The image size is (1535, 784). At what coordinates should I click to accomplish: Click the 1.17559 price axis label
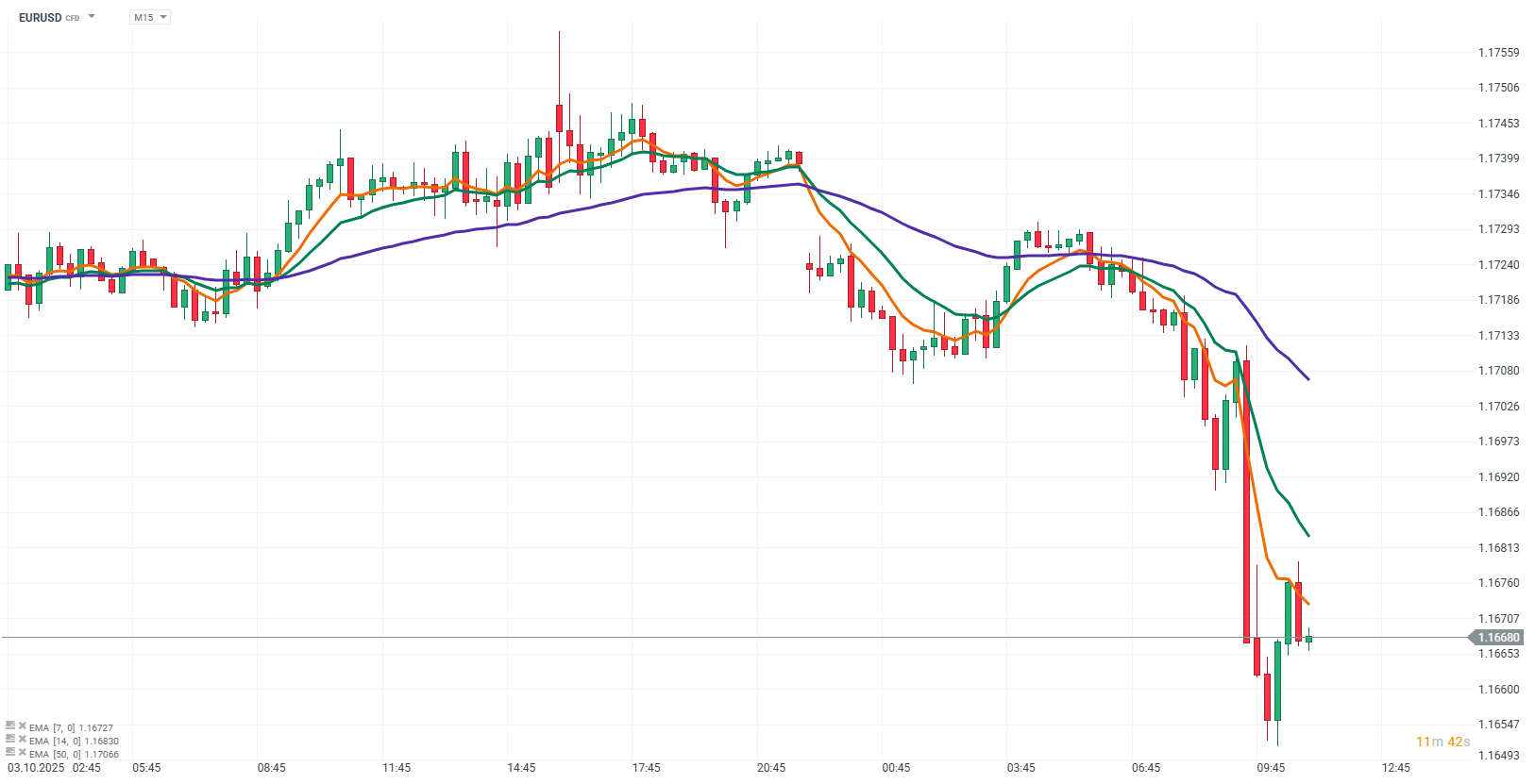tap(1498, 53)
